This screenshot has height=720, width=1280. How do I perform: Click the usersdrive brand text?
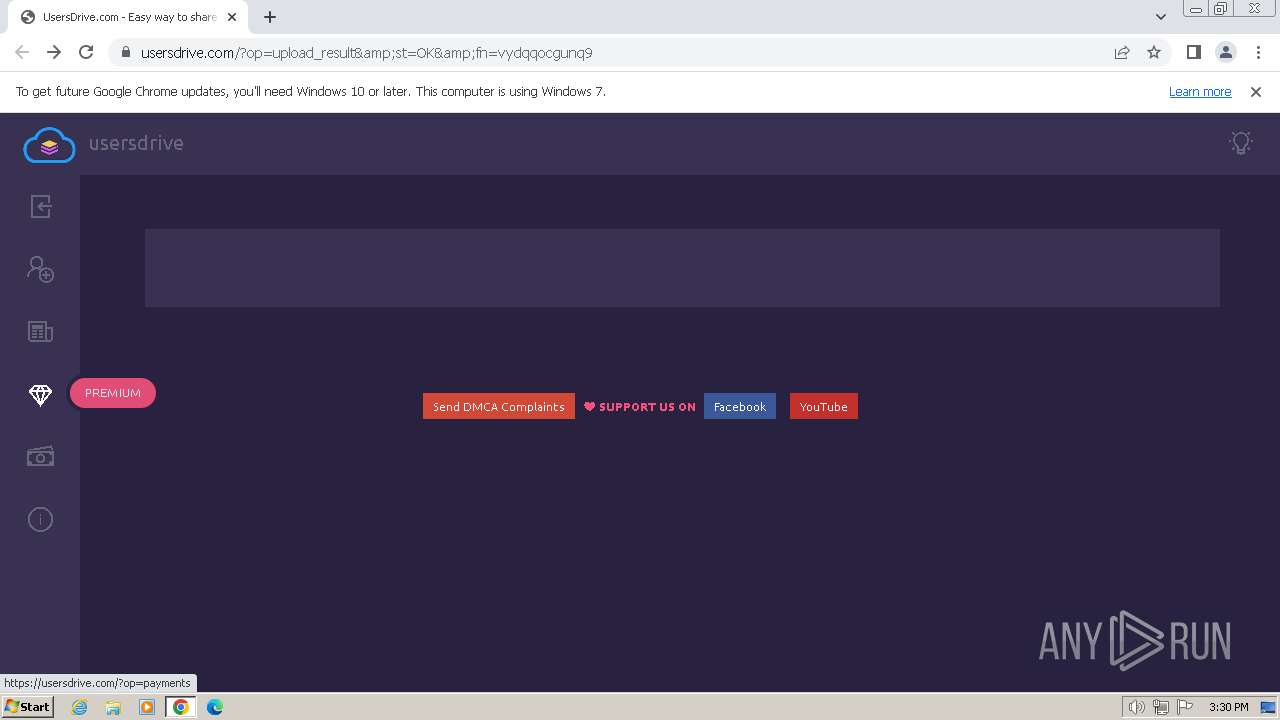[136, 143]
